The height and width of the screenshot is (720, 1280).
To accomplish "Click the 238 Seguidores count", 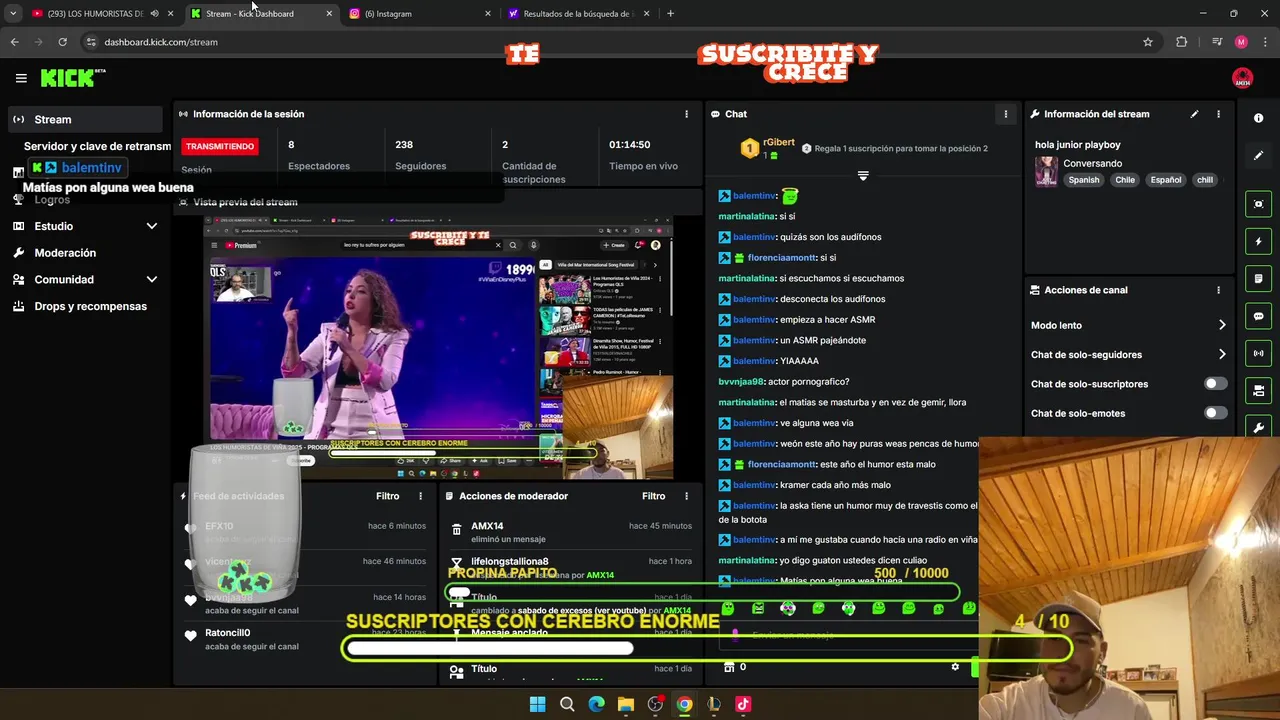I will click(x=404, y=145).
